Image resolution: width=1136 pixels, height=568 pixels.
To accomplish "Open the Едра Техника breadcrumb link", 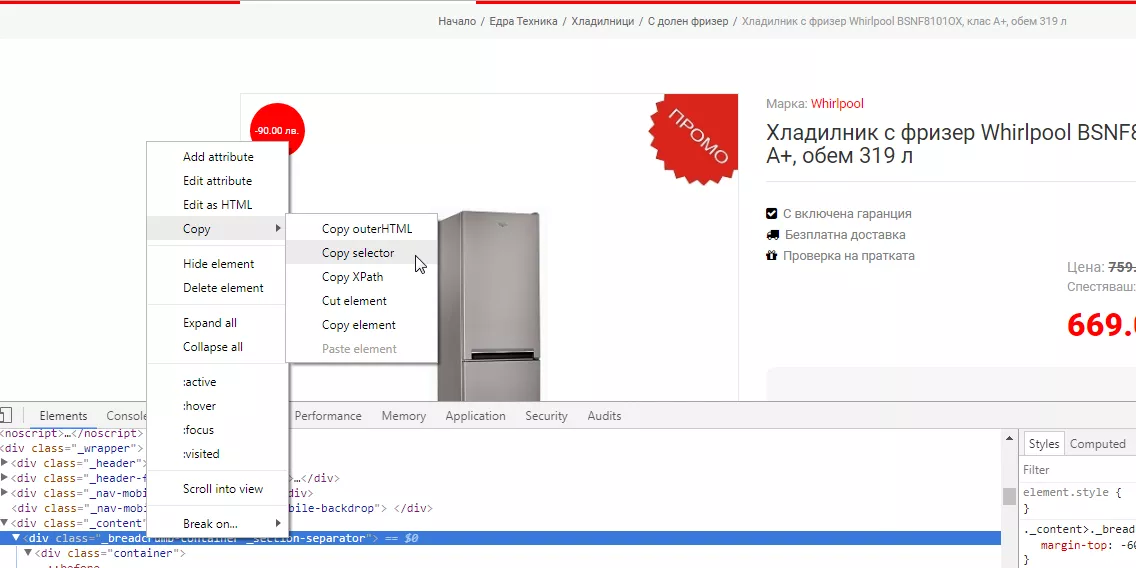I will point(523,21).
